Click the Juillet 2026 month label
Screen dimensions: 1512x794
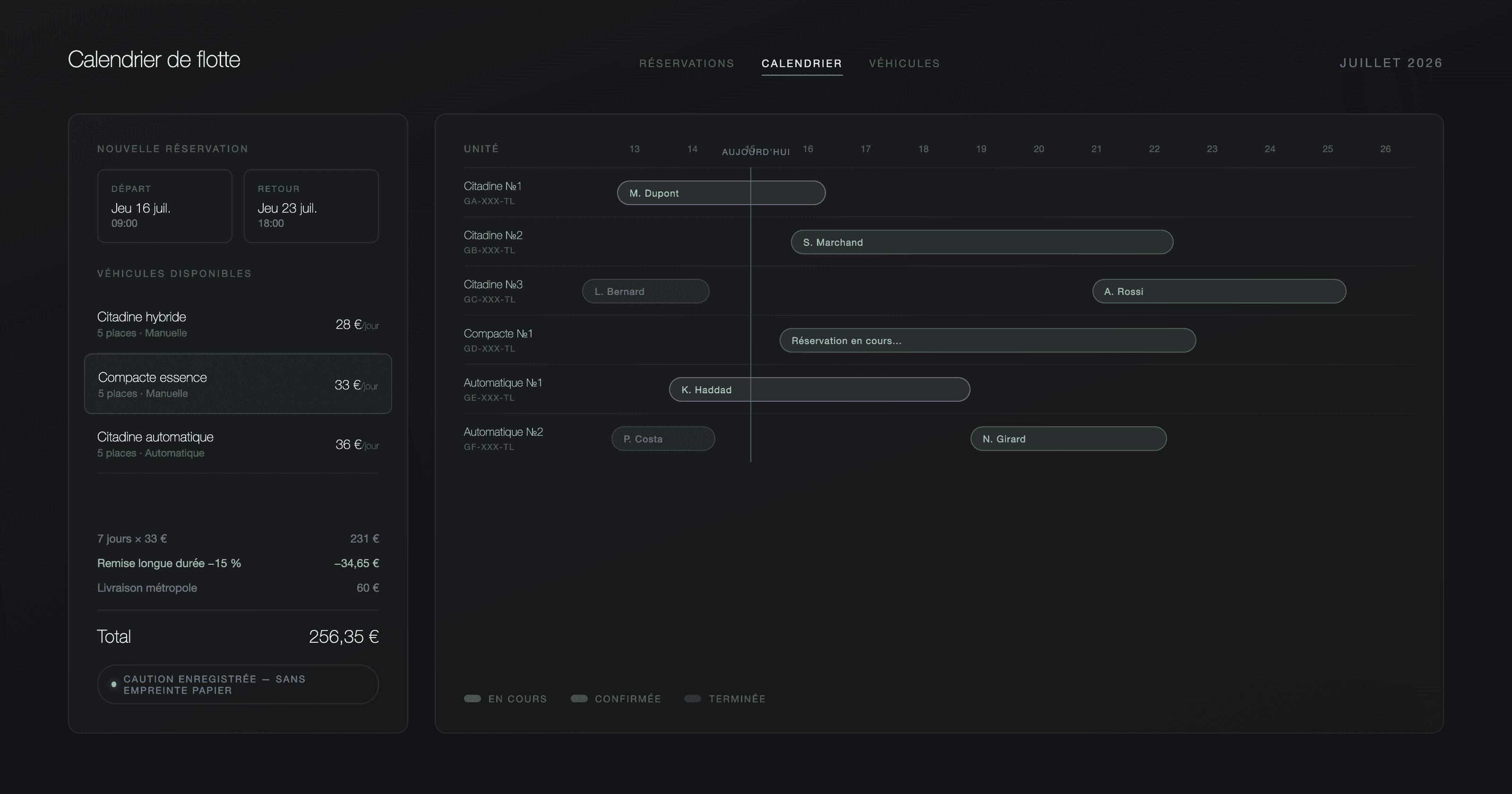1391,63
